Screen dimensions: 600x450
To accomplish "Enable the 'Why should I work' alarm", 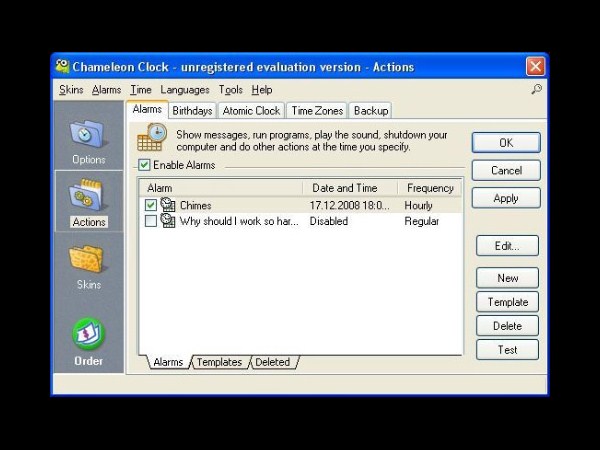I will [151, 221].
